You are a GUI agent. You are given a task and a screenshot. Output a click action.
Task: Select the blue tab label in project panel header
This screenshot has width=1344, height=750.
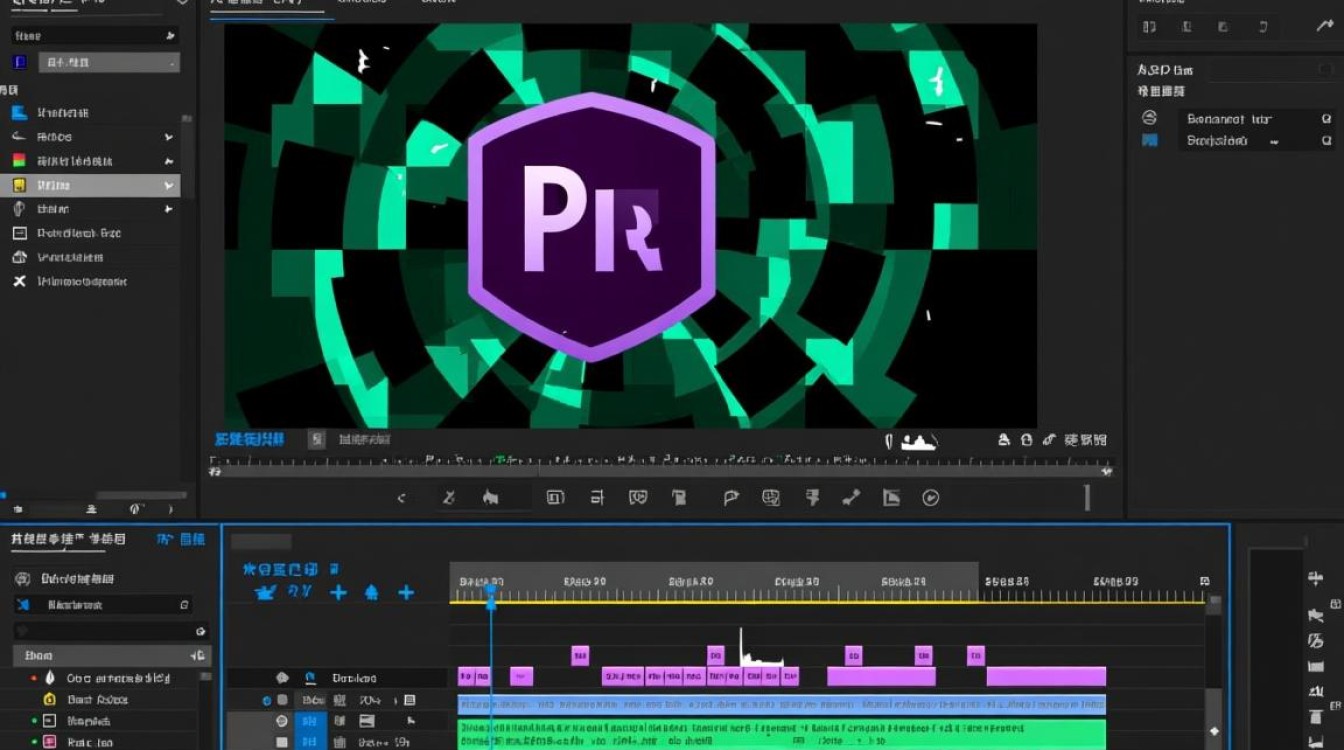pyautogui.click(x=181, y=539)
